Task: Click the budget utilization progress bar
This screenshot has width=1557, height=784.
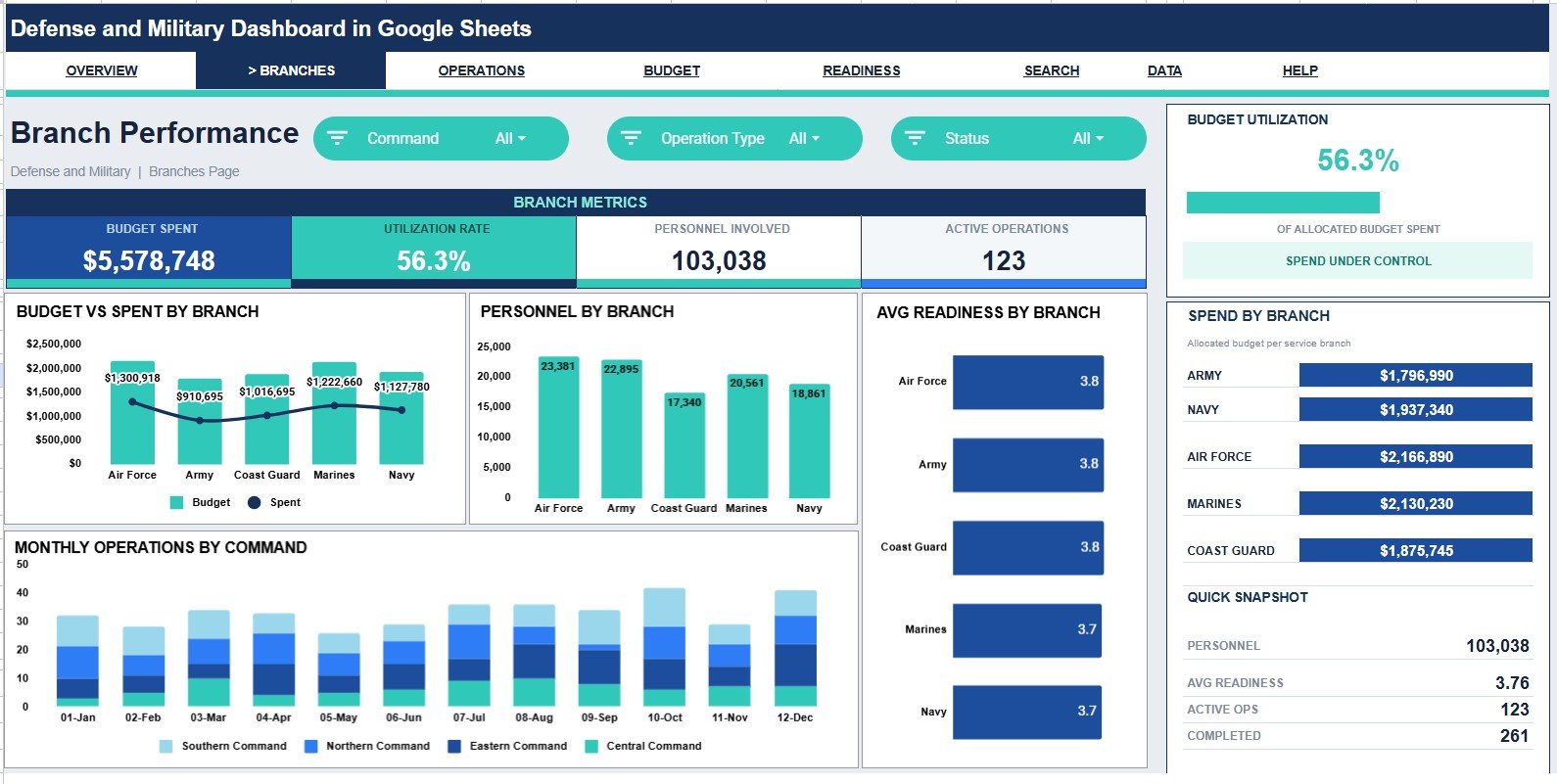Action: pyautogui.click(x=1283, y=203)
